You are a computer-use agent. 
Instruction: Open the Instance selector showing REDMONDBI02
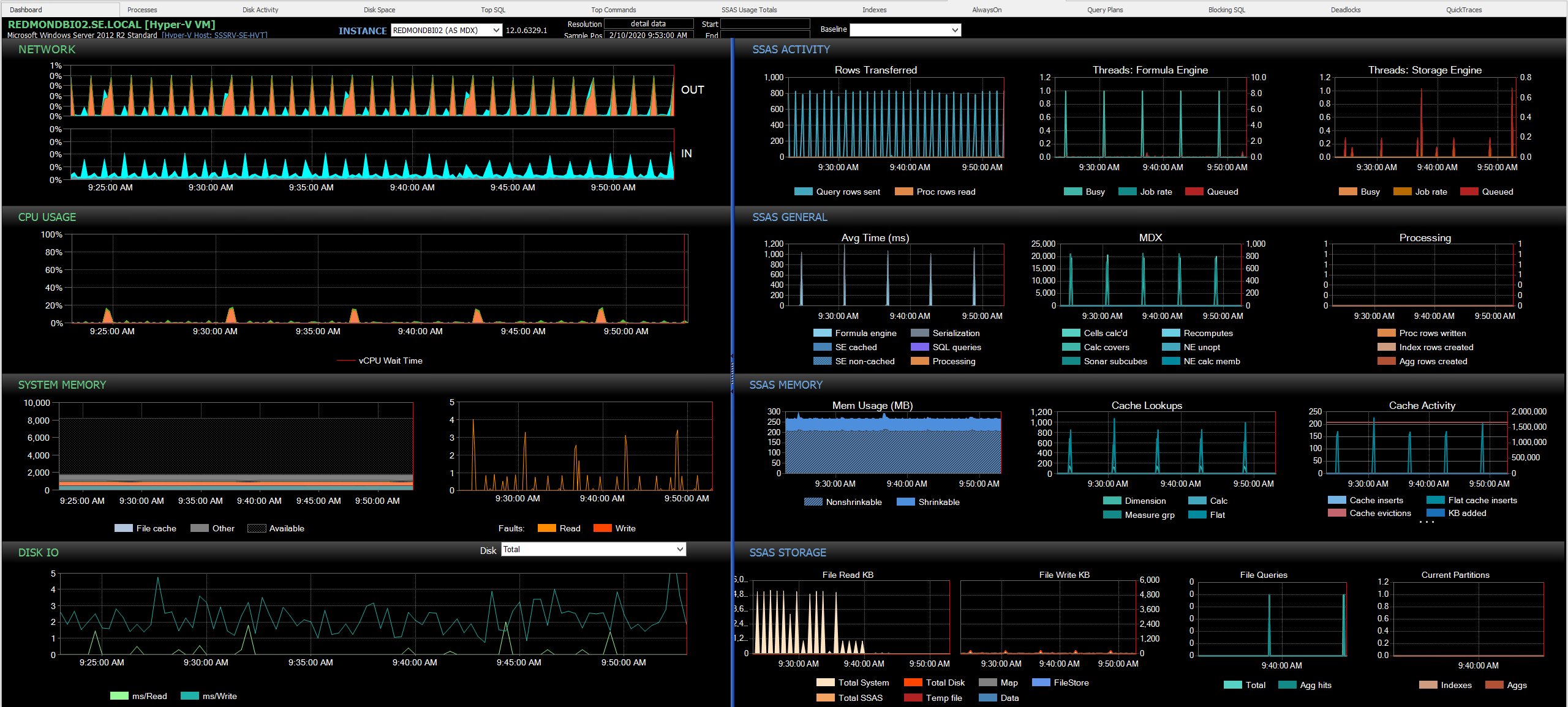pos(446,29)
